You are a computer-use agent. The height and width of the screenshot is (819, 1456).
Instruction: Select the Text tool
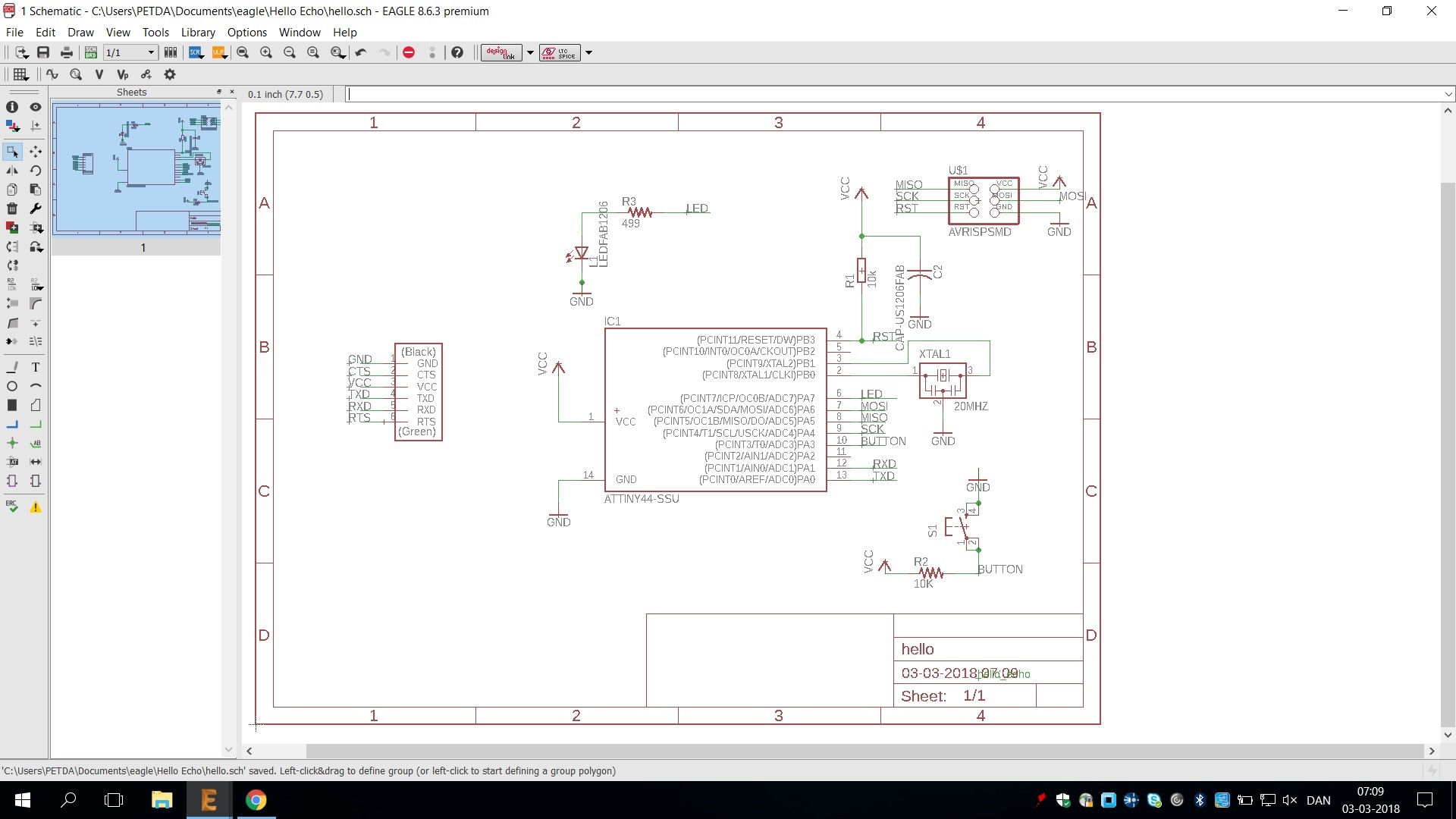click(x=35, y=367)
